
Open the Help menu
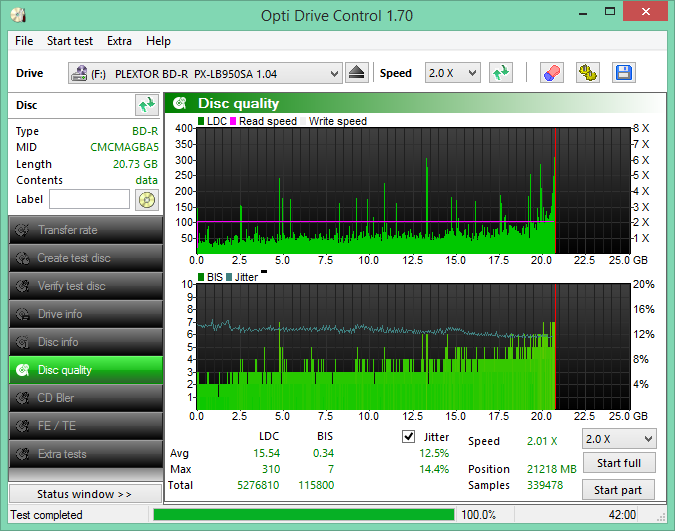click(x=158, y=41)
